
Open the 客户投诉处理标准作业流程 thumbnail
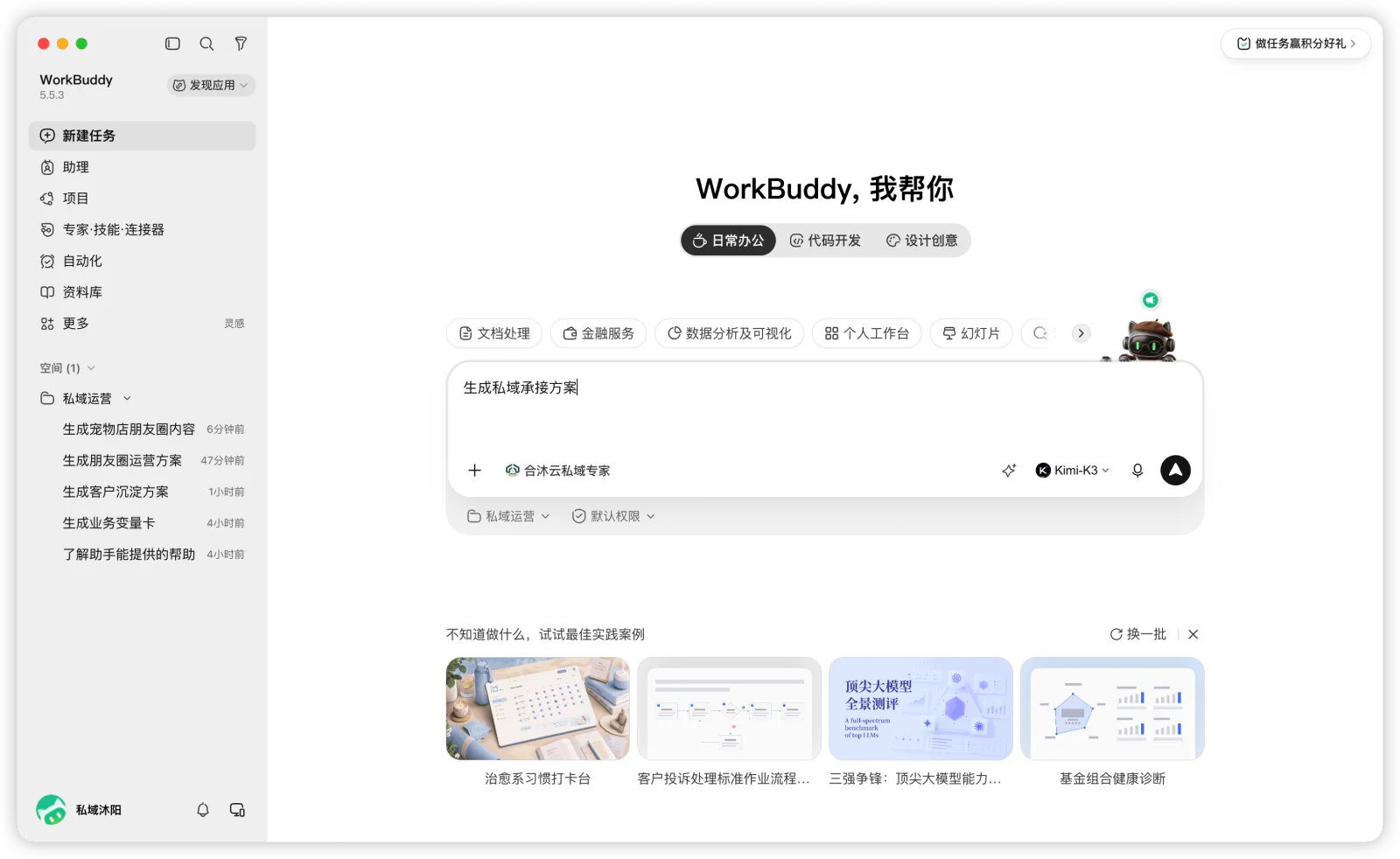tap(729, 709)
